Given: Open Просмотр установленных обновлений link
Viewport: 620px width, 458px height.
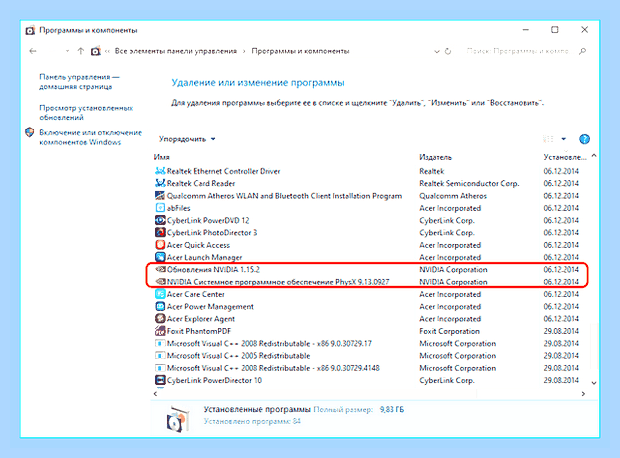Looking at the screenshot, I should [86, 112].
